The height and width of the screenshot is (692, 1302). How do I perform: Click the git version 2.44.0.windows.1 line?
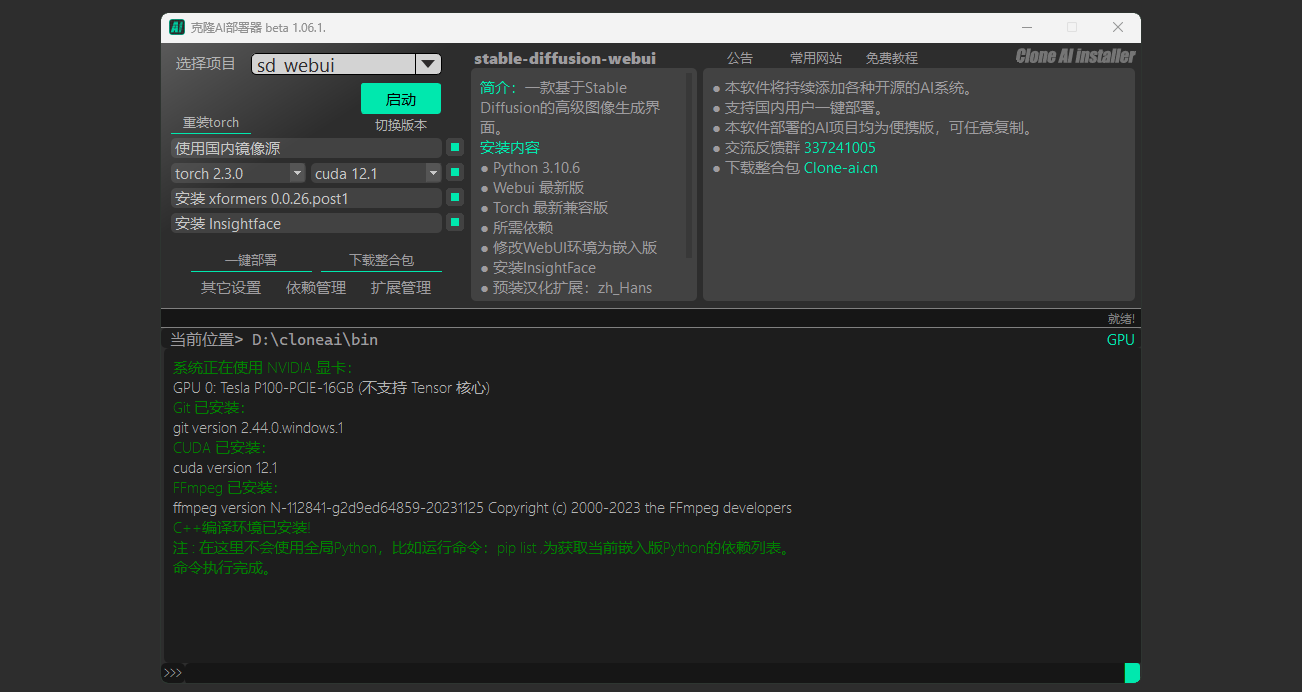tap(258, 428)
